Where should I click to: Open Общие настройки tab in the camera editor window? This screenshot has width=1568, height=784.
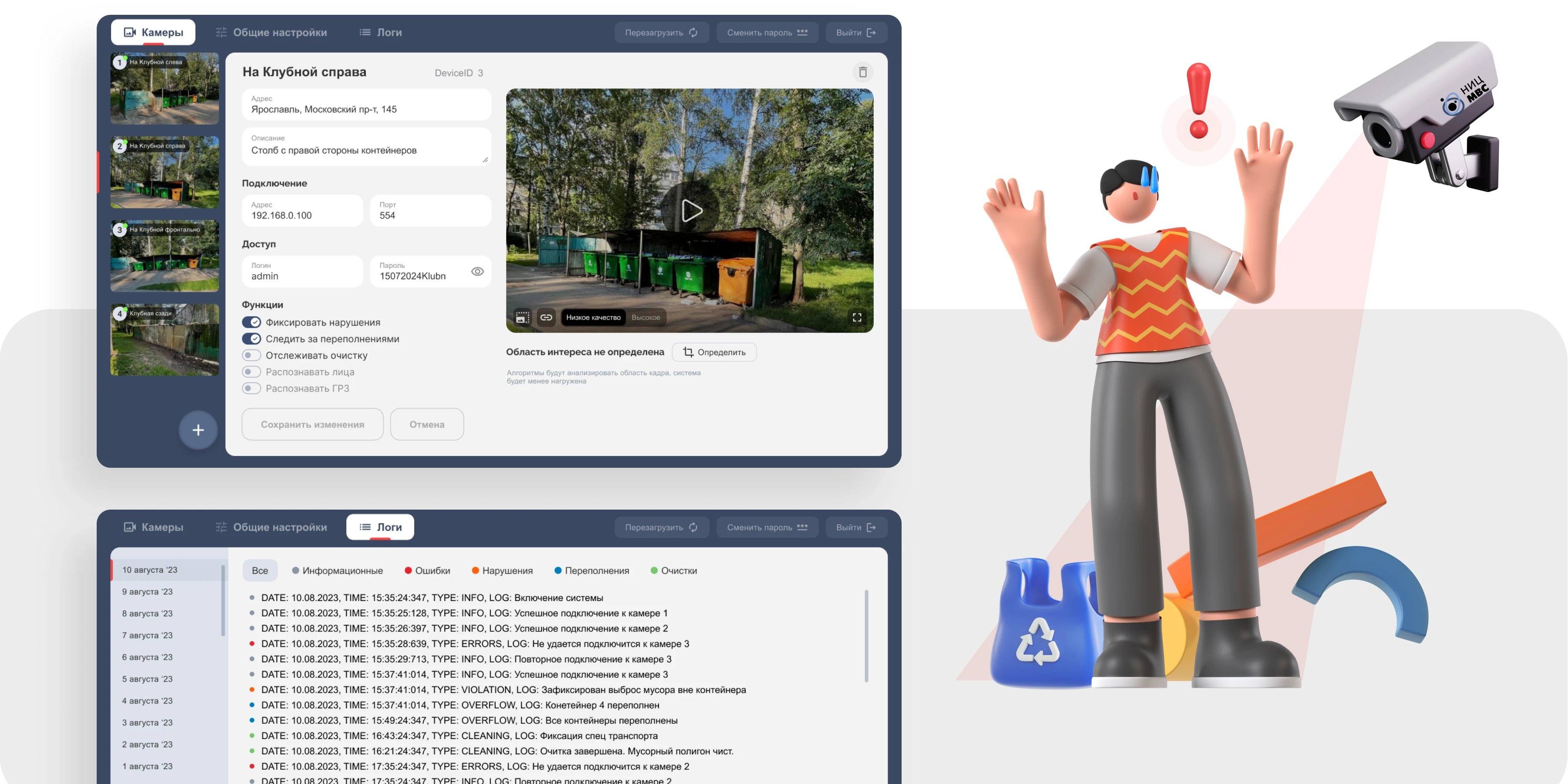(x=271, y=32)
